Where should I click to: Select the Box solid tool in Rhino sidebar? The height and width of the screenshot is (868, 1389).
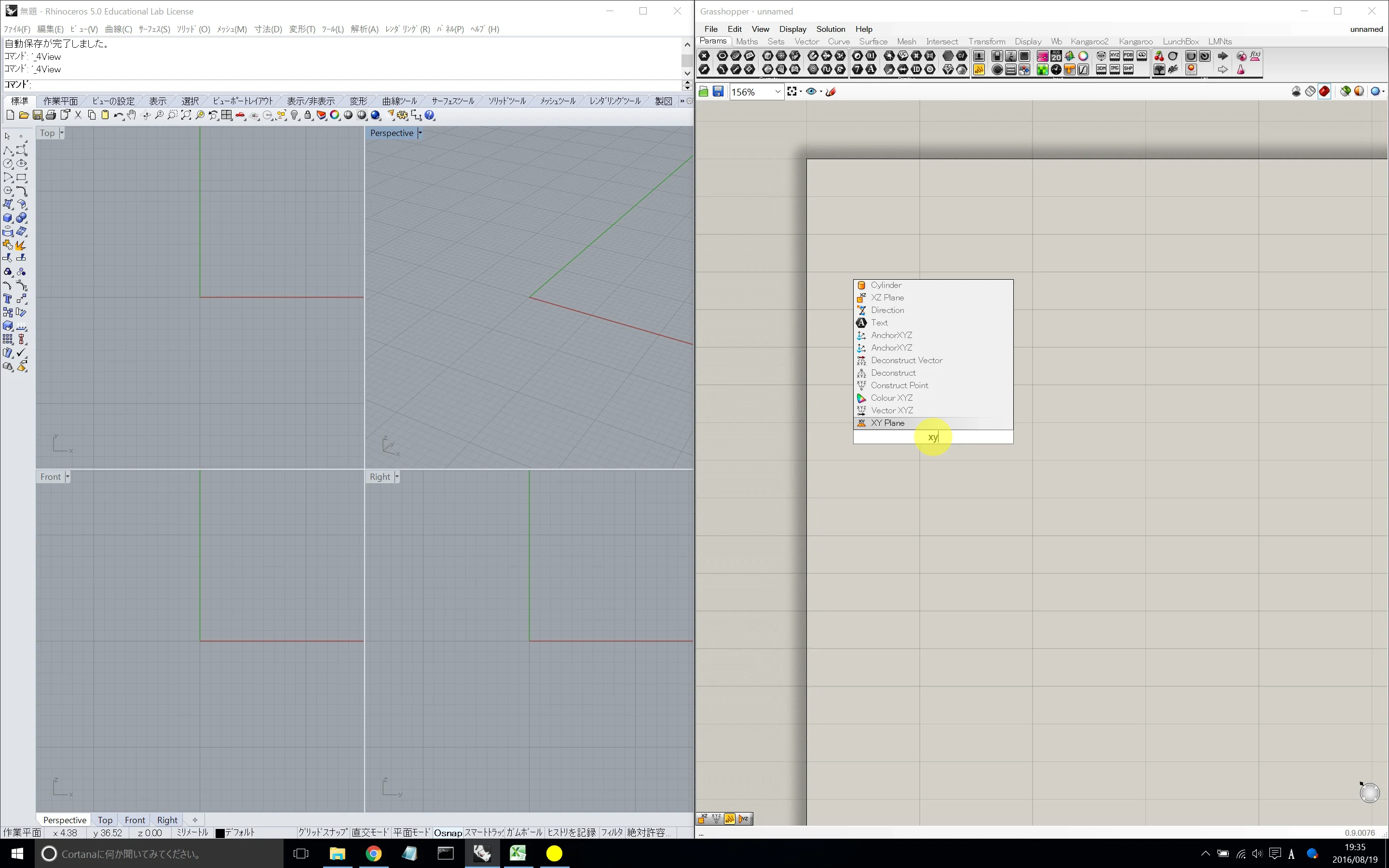coord(8,218)
